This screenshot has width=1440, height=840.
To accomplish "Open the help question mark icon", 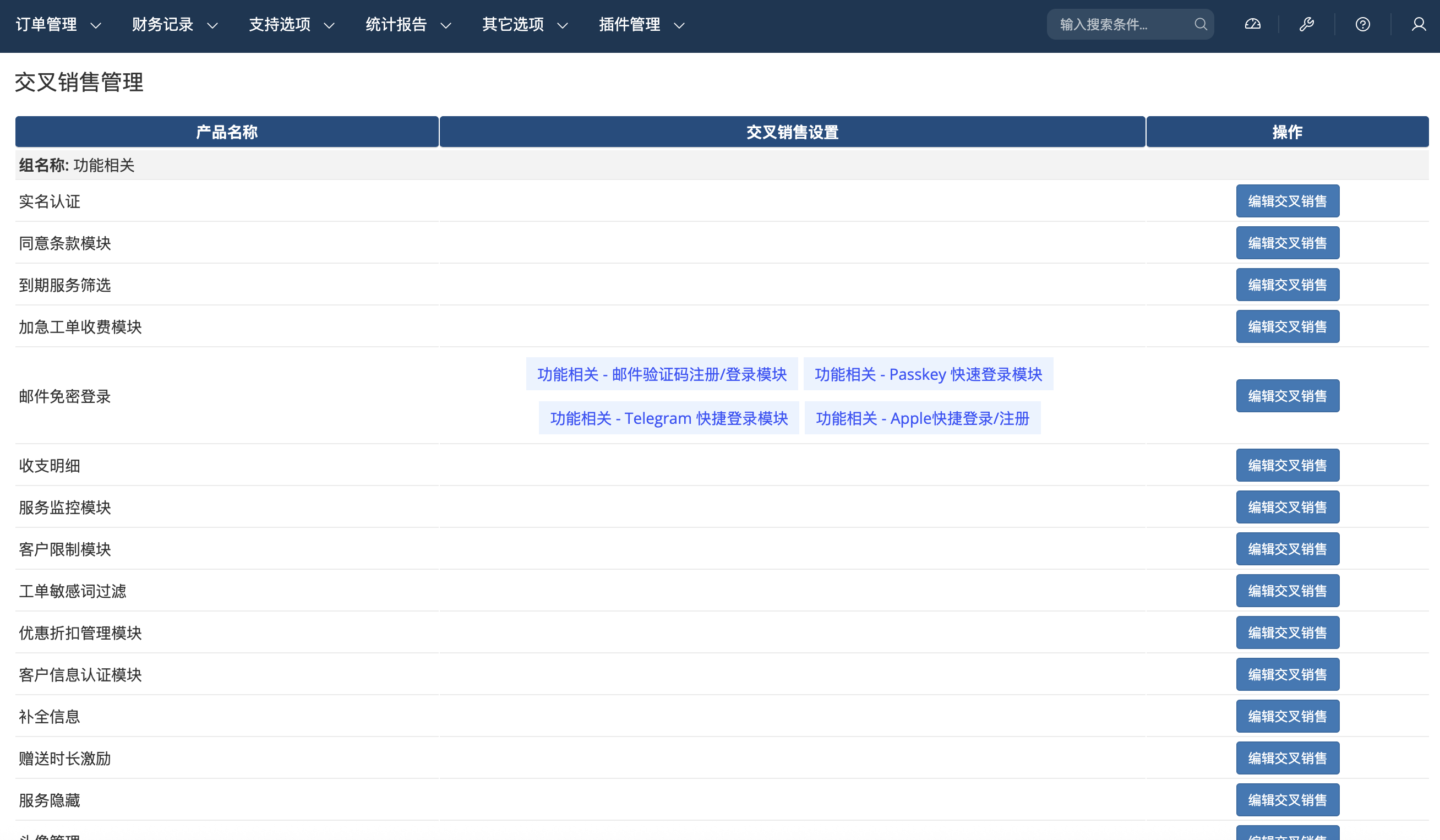I will point(1362,25).
